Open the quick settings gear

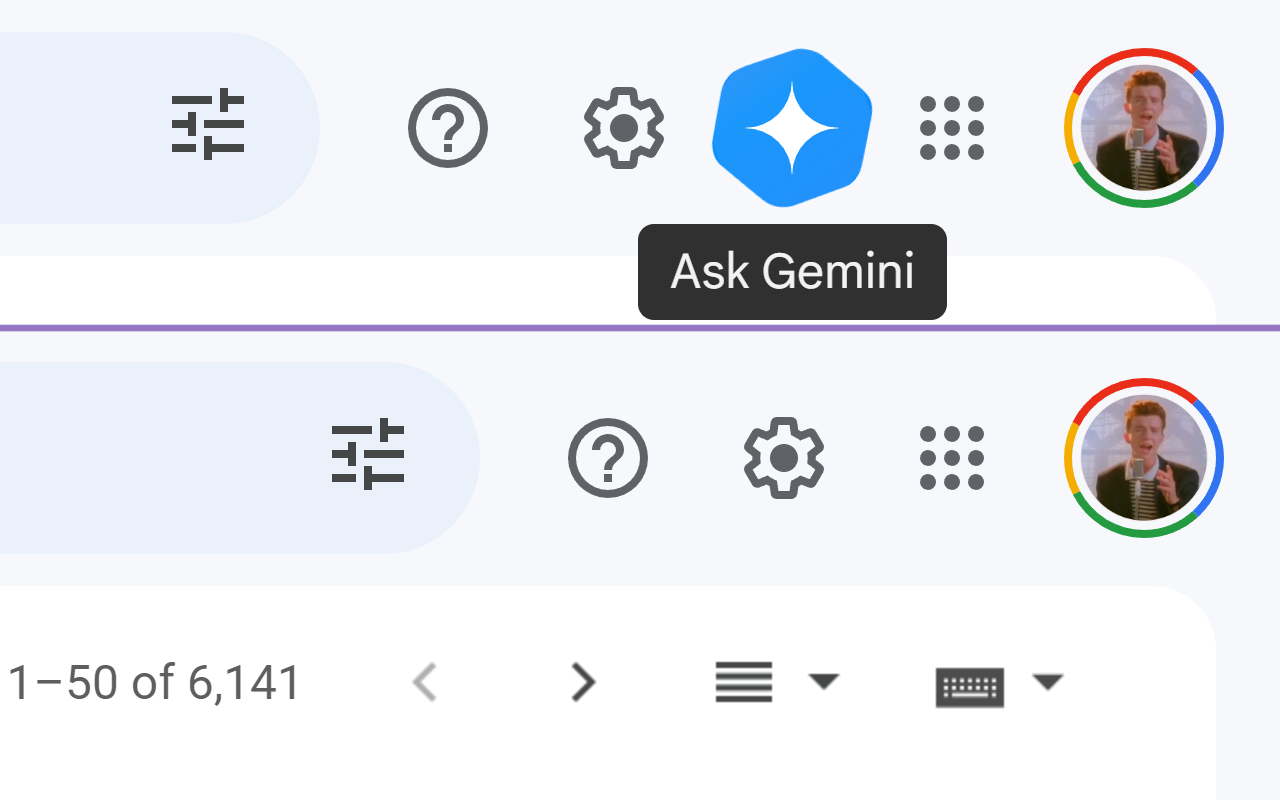622,127
